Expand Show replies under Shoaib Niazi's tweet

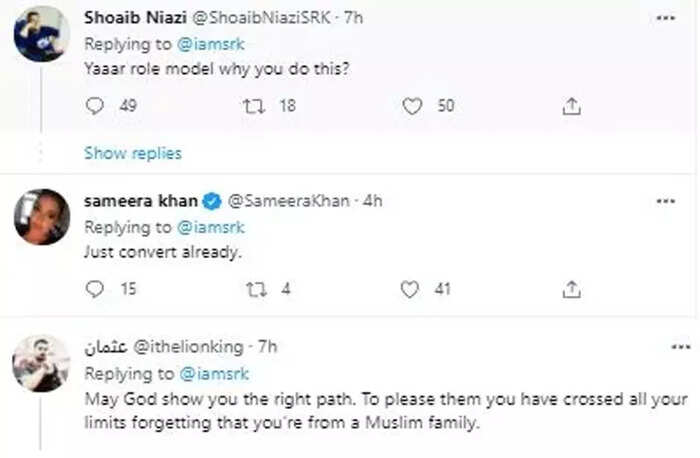(x=133, y=153)
